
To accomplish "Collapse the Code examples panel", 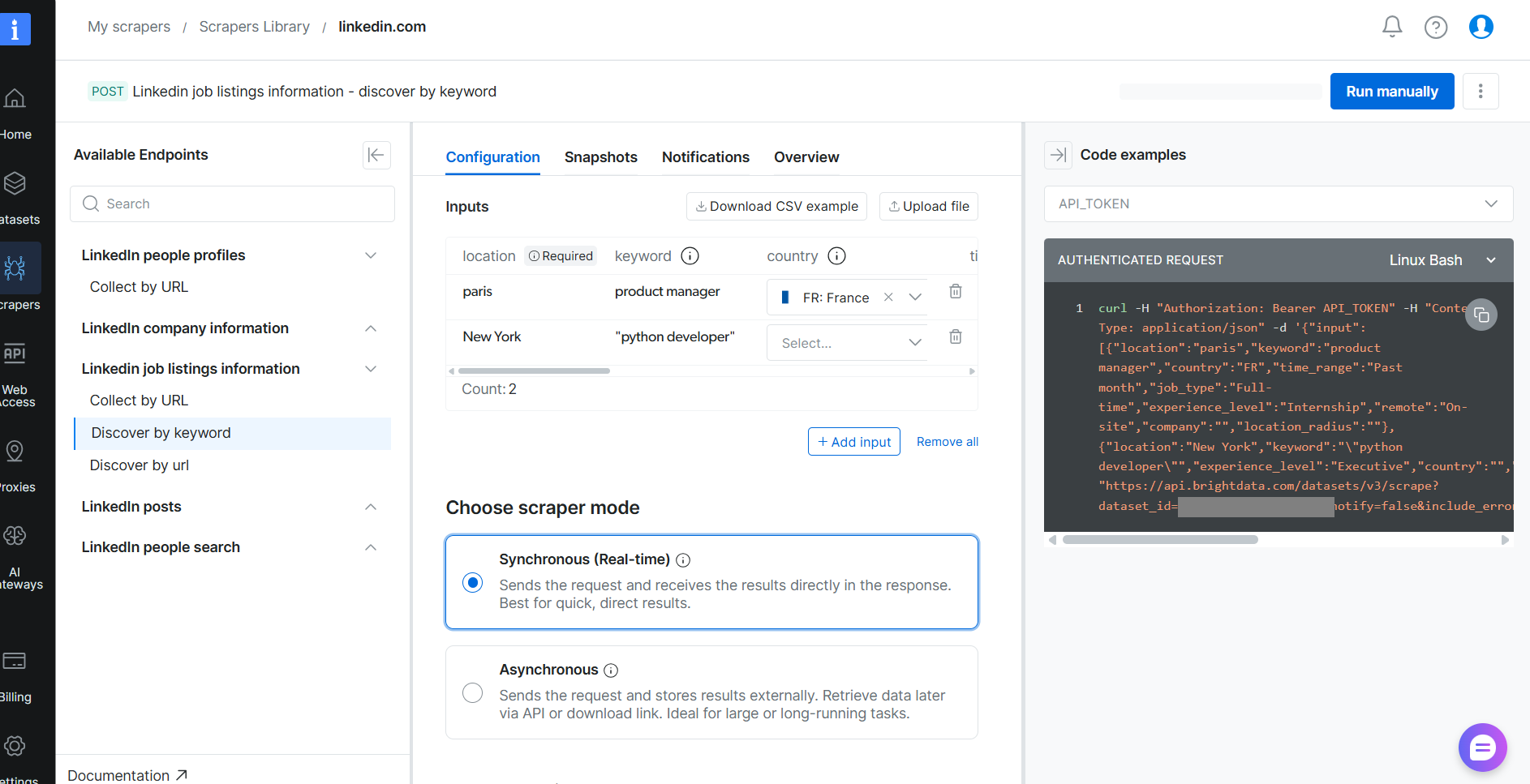I will tap(1058, 155).
